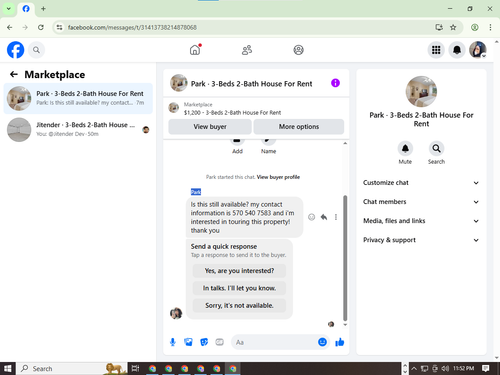Screen dimensions: 500x375
Task: React to Park's message with emoji
Action: pos(311,217)
